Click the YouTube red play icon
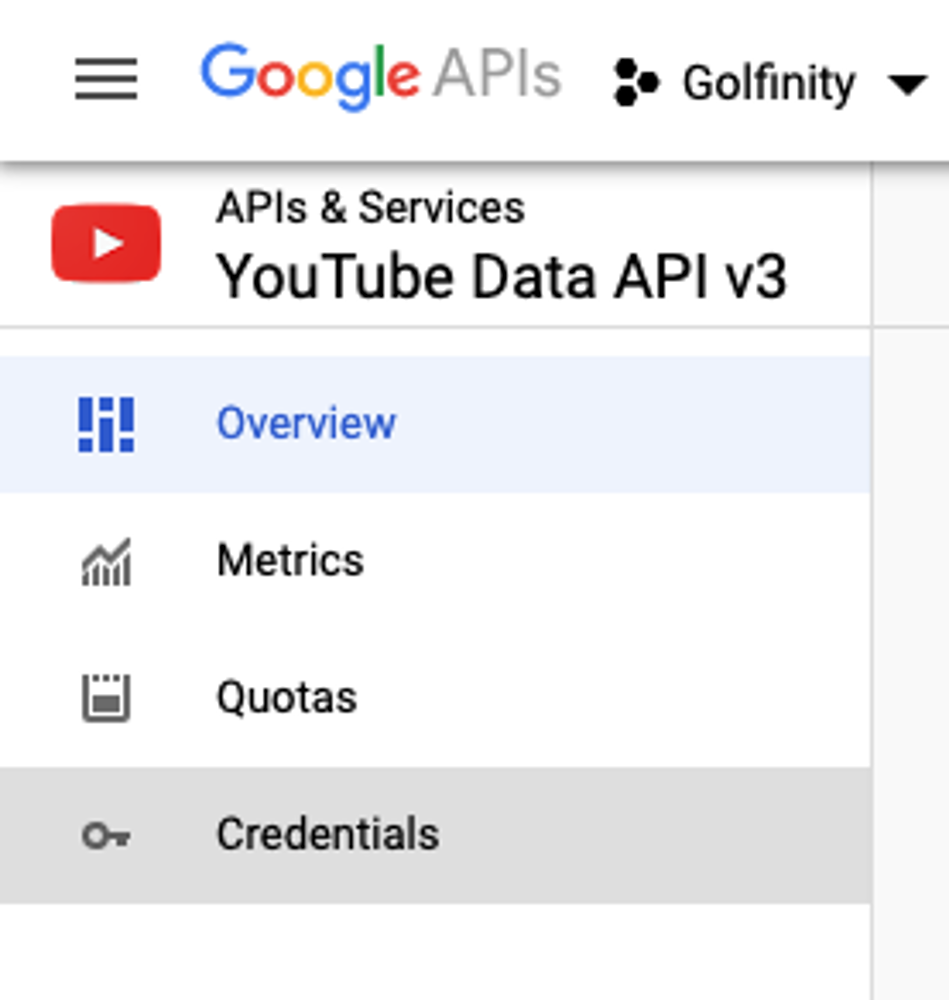Image resolution: width=949 pixels, height=1000 pixels. pos(106,243)
